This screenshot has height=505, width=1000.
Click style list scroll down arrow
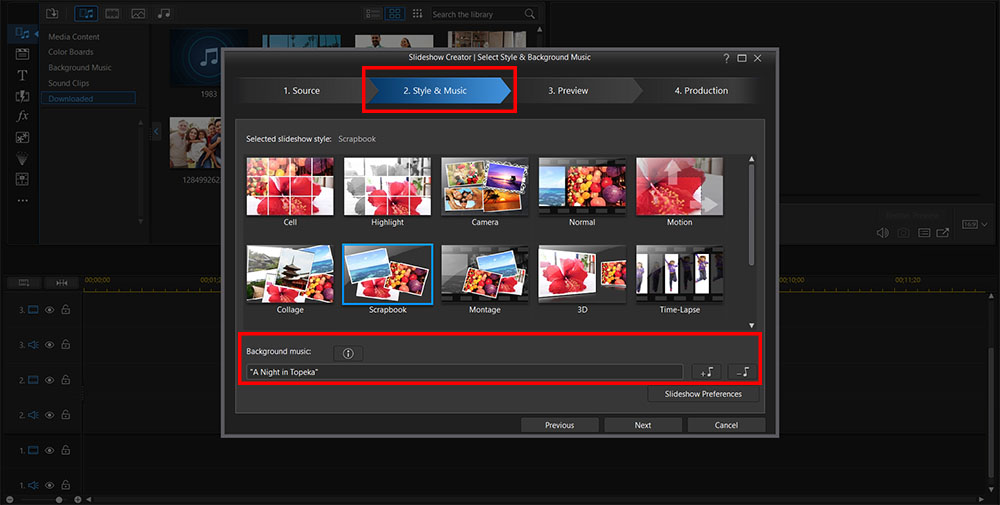point(751,325)
